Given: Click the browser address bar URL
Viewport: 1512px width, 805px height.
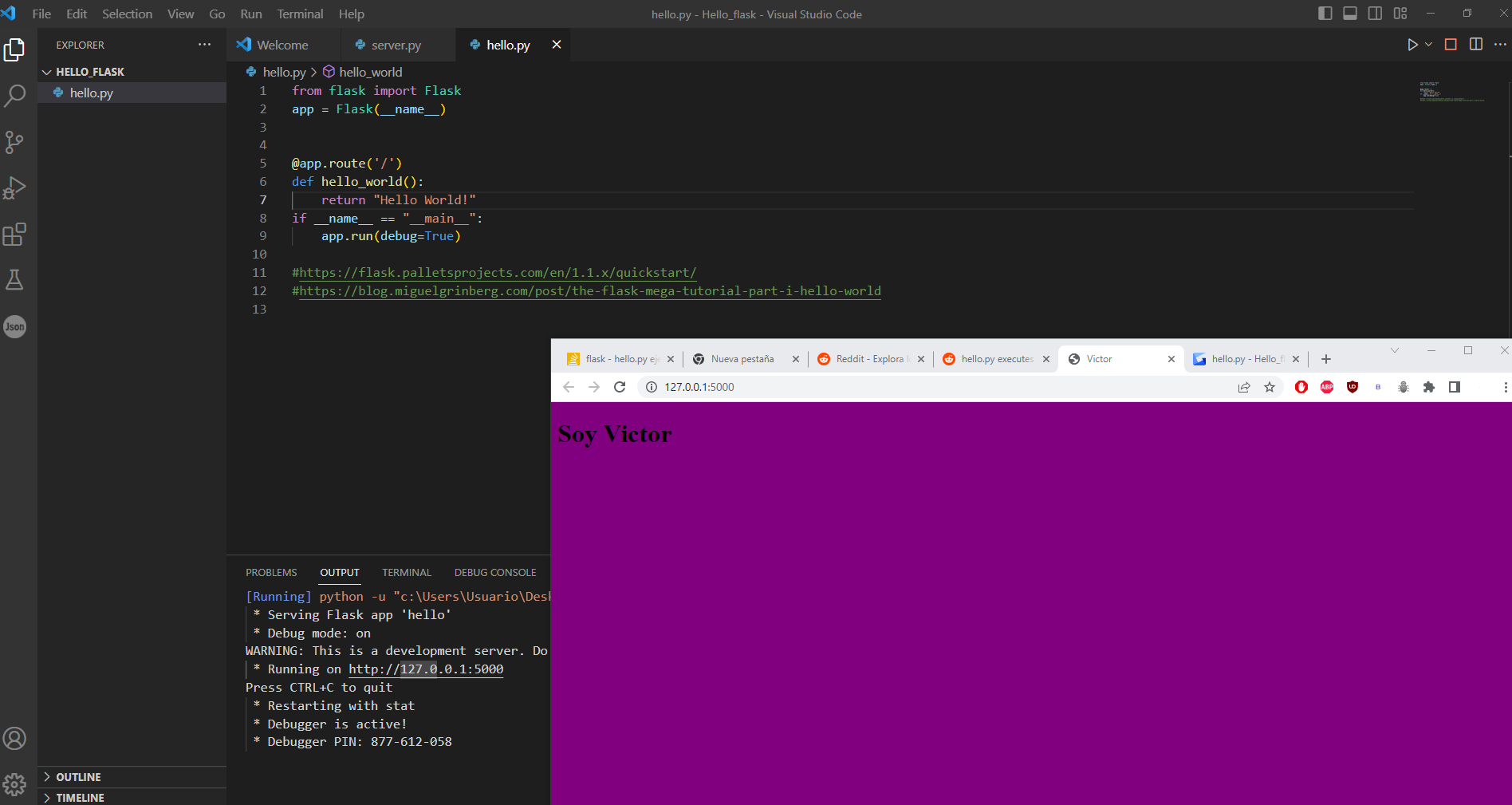Looking at the screenshot, I should (699, 387).
